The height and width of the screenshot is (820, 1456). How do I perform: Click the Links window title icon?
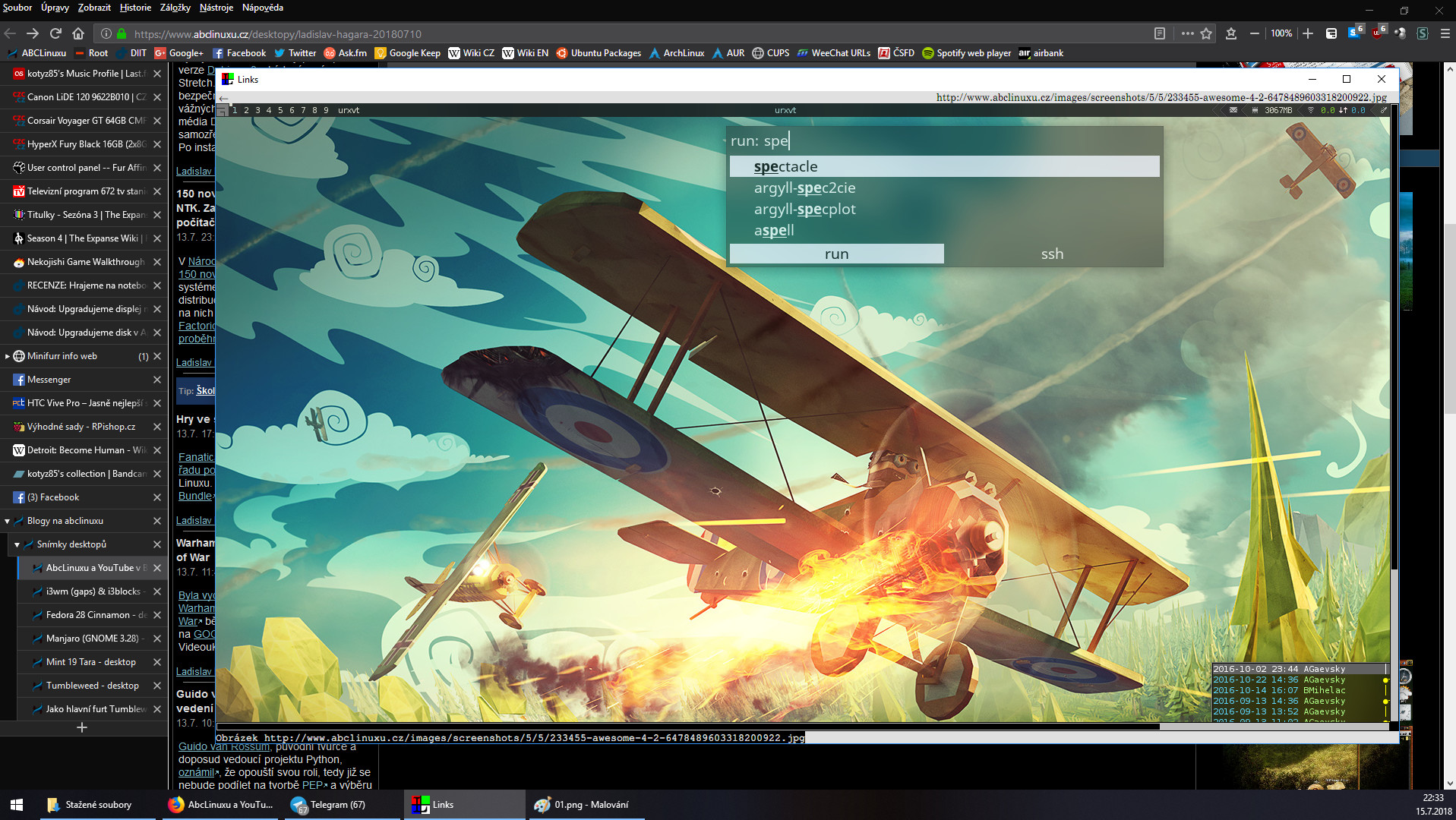227,79
